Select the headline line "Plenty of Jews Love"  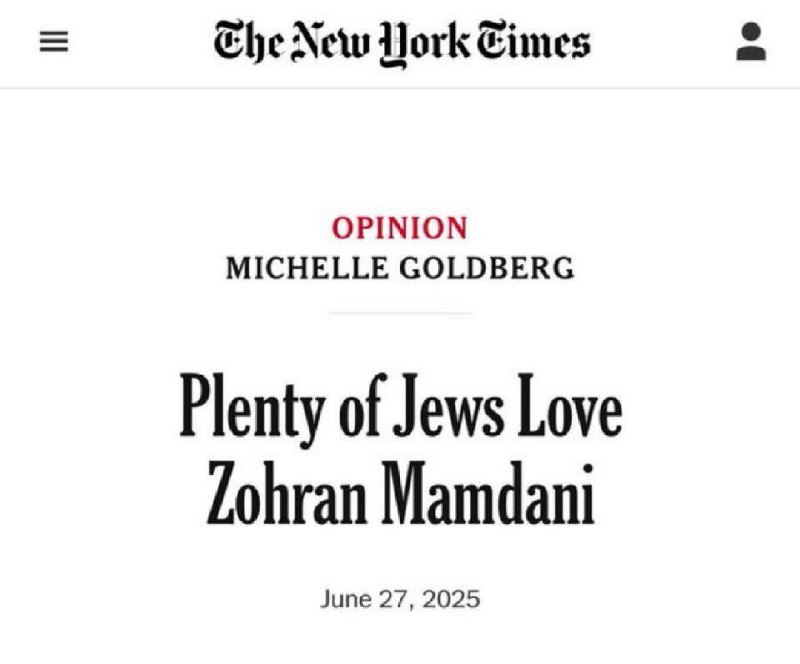pos(401,410)
